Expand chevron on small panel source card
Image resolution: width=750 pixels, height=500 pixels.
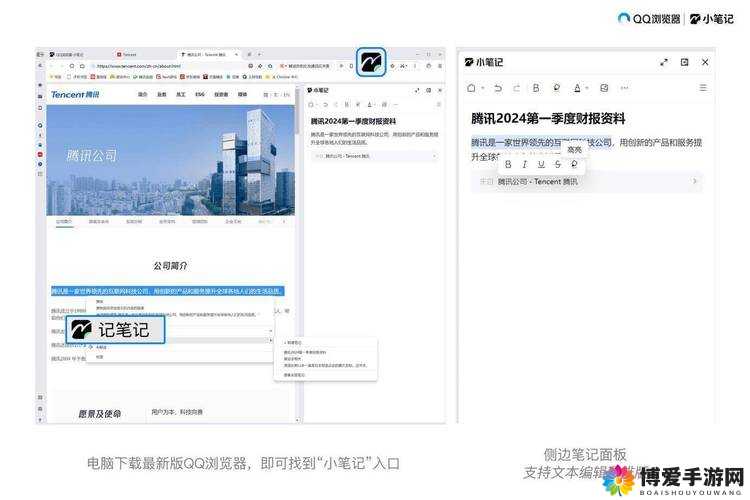434,156
